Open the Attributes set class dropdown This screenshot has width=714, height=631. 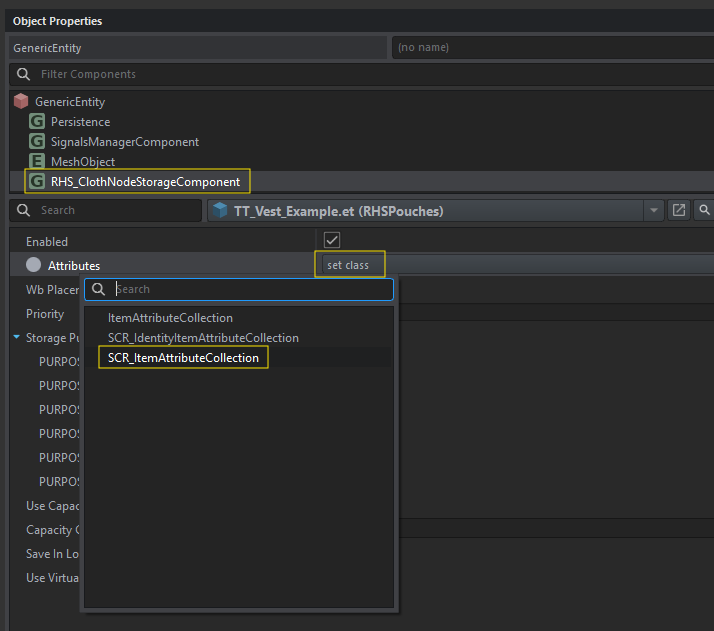(x=348, y=265)
